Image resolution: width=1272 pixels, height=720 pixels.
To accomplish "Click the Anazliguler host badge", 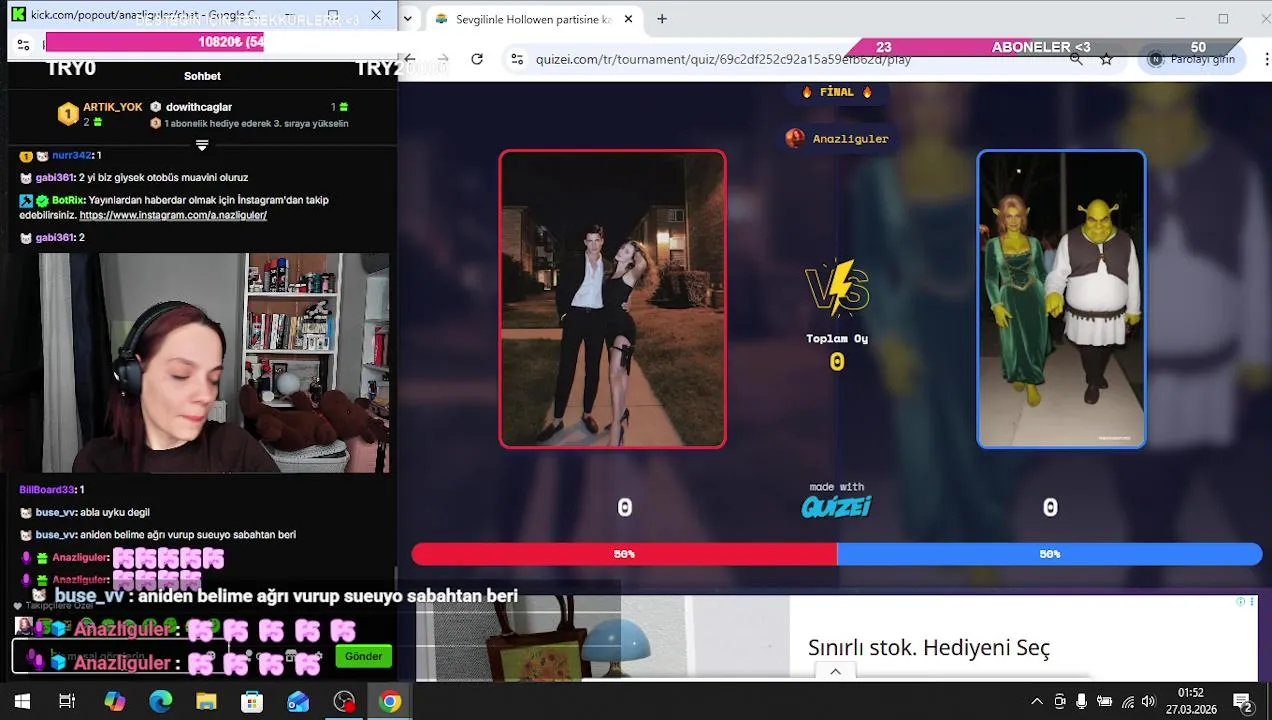I will [838, 138].
